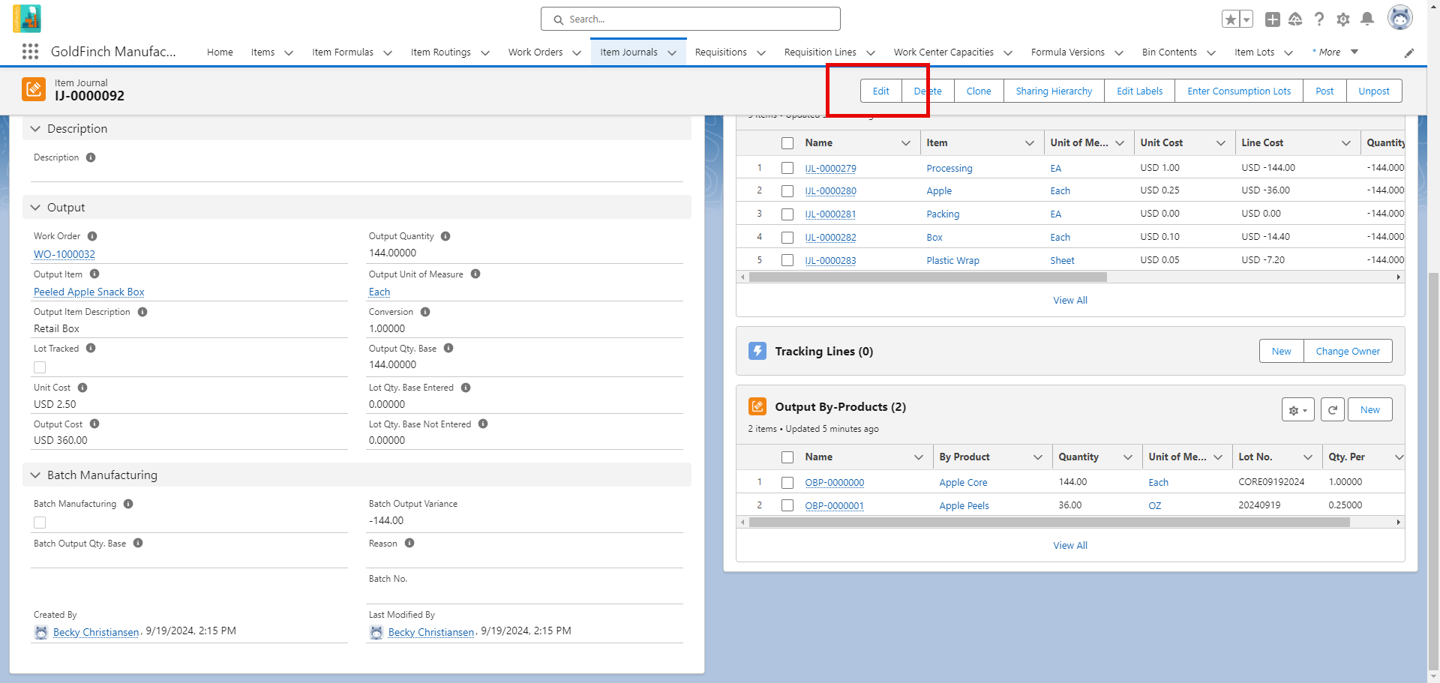Refresh the Output By-Products list
This screenshot has width=1440, height=683.
point(1332,410)
